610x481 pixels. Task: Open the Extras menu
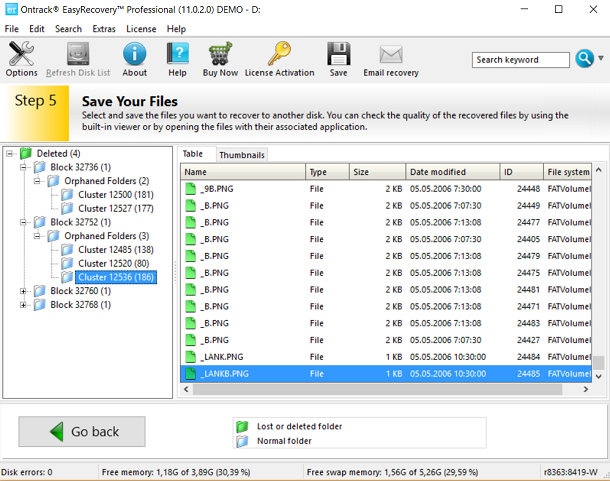click(104, 29)
